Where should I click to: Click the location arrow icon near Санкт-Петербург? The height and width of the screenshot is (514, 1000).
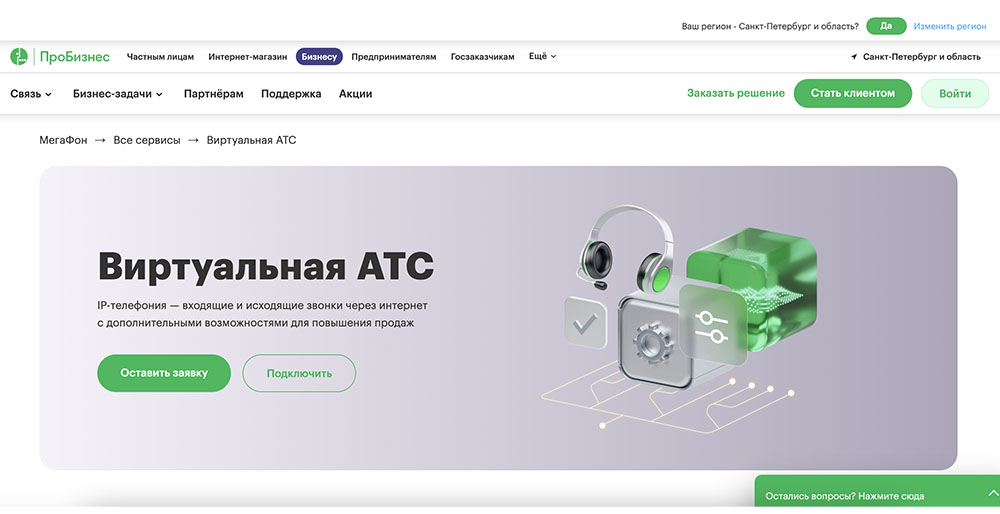click(854, 57)
